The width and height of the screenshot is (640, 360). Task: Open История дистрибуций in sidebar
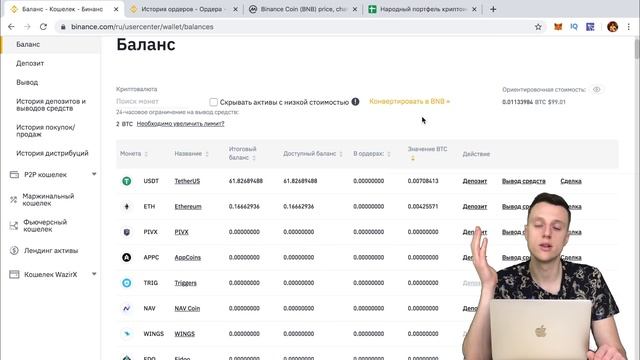[52, 153]
